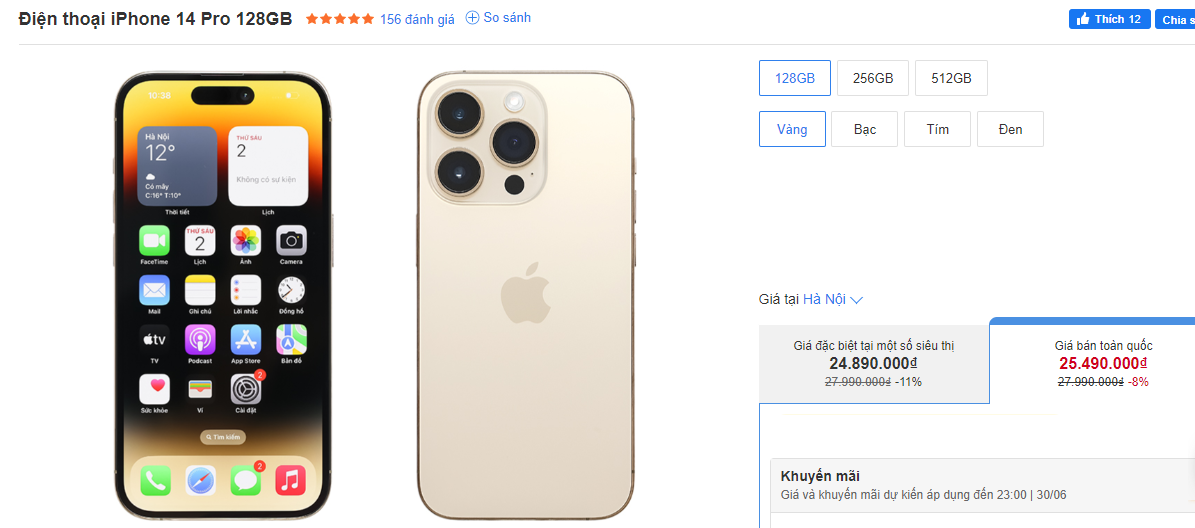Choose the Vàng color option
The height and width of the screenshot is (528, 1195).
tap(792, 129)
